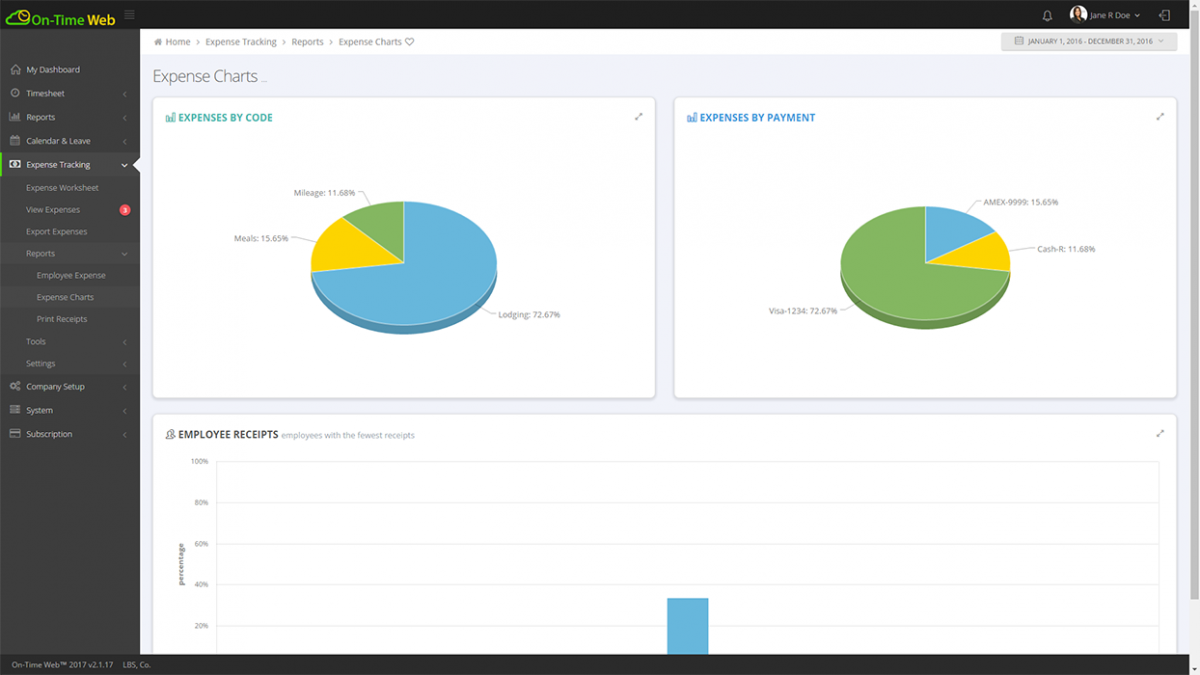1200x675 pixels.
Task: Click the 'Lodging: 72.67%' label
Action: (529, 314)
